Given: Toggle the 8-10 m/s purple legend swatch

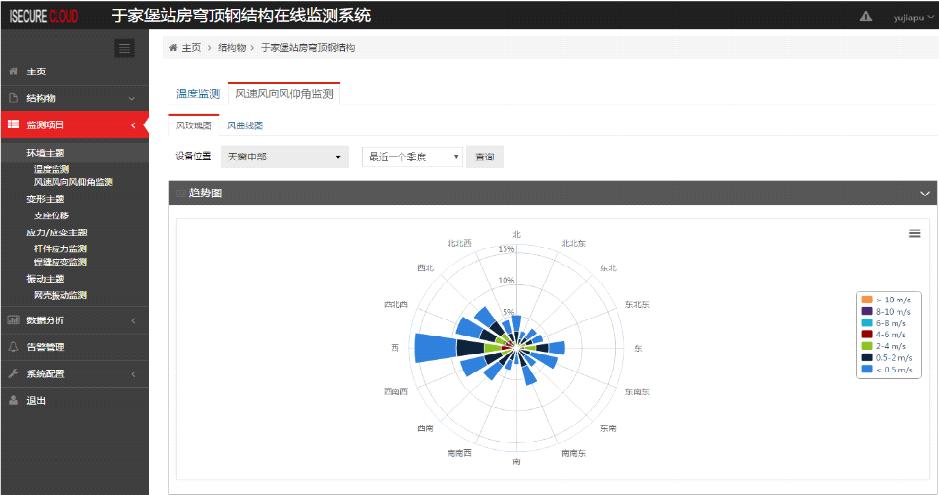Looking at the screenshot, I should coord(867,311).
